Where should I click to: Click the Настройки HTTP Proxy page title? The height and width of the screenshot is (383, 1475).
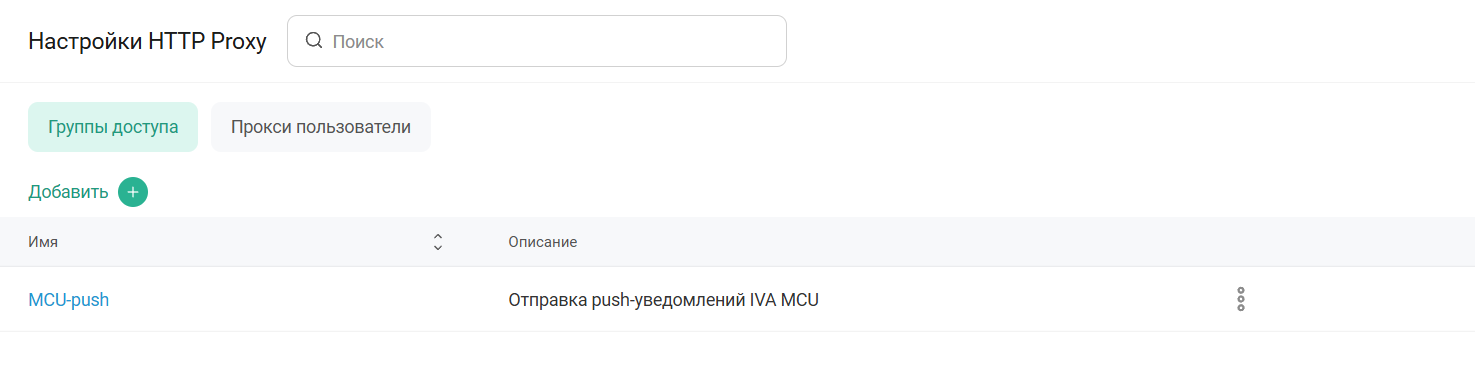pyautogui.click(x=147, y=41)
